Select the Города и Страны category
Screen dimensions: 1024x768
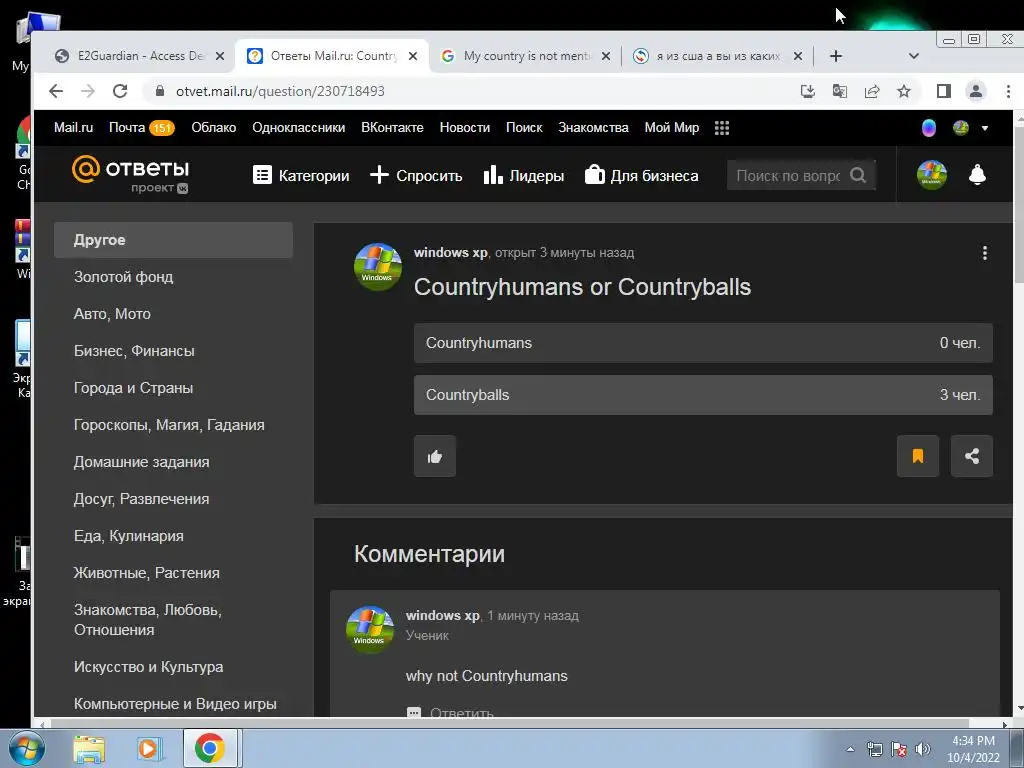coord(133,388)
